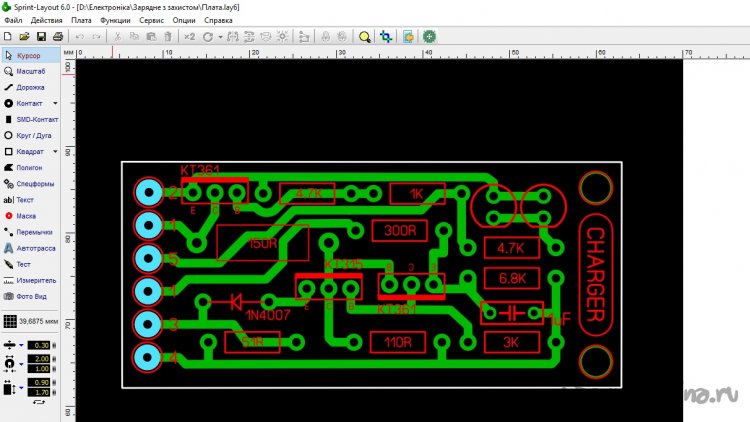Viewport: 750px width, 422px height.
Task: Select the Масштаб zoom tool
Action: pos(28,71)
